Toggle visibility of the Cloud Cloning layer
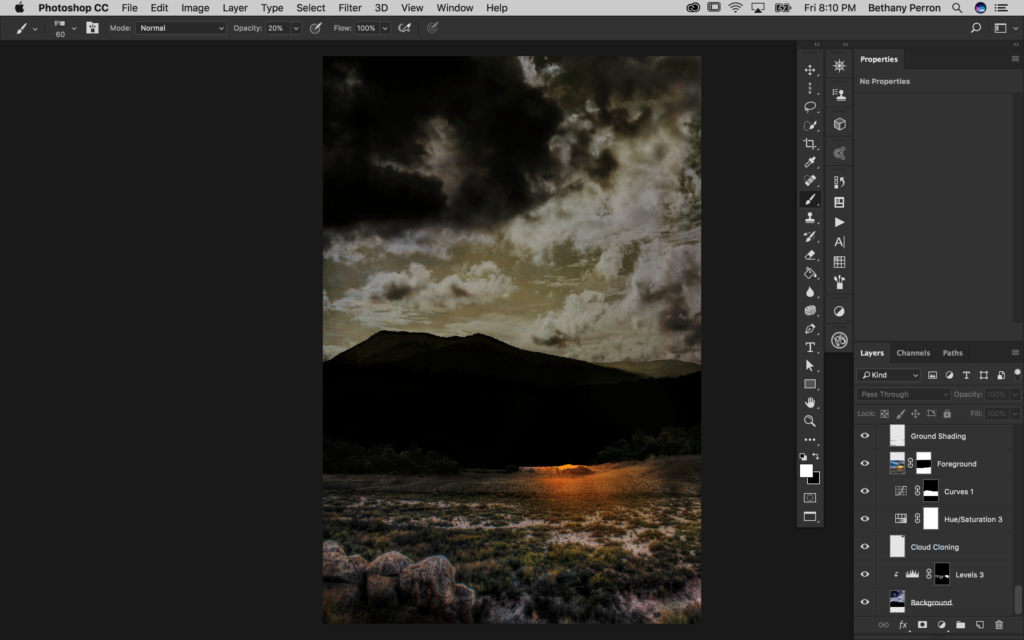The height and width of the screenshot is (640, 1024). click(865, 547)
